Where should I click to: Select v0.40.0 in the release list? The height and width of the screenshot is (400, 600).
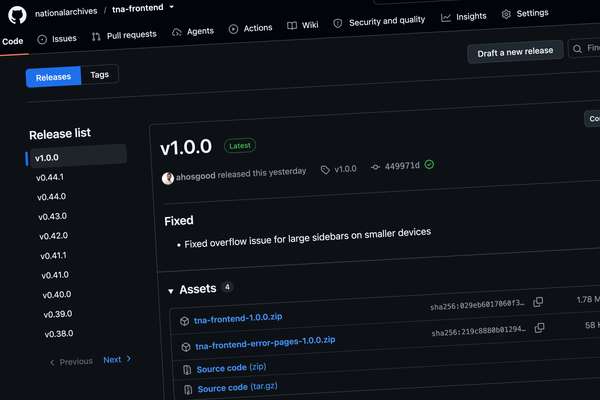click(x=57, y=294)
